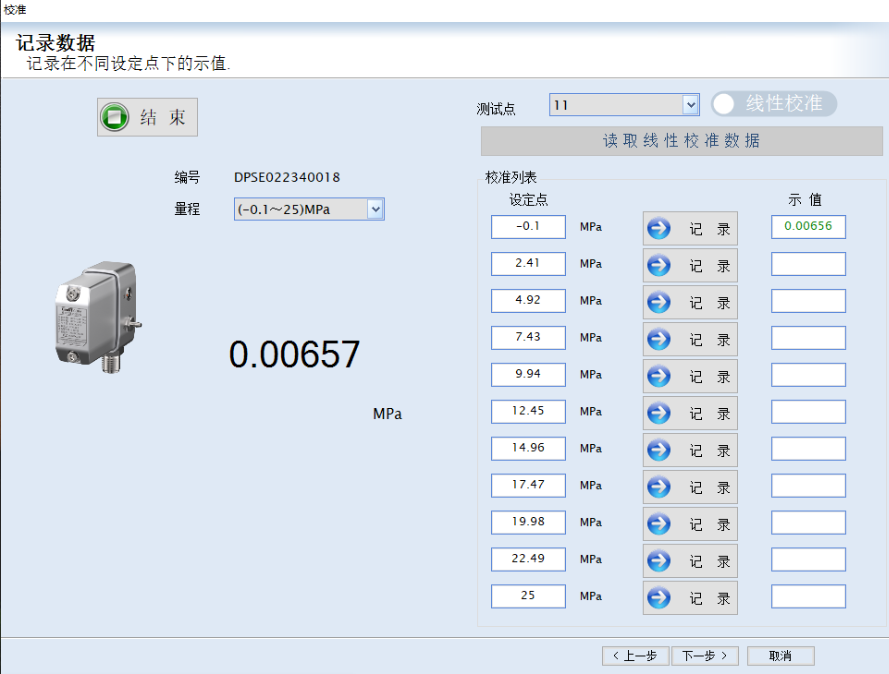Go to previous step (上一步)
The width and height of the screenshot is (889, 674).
635,656
